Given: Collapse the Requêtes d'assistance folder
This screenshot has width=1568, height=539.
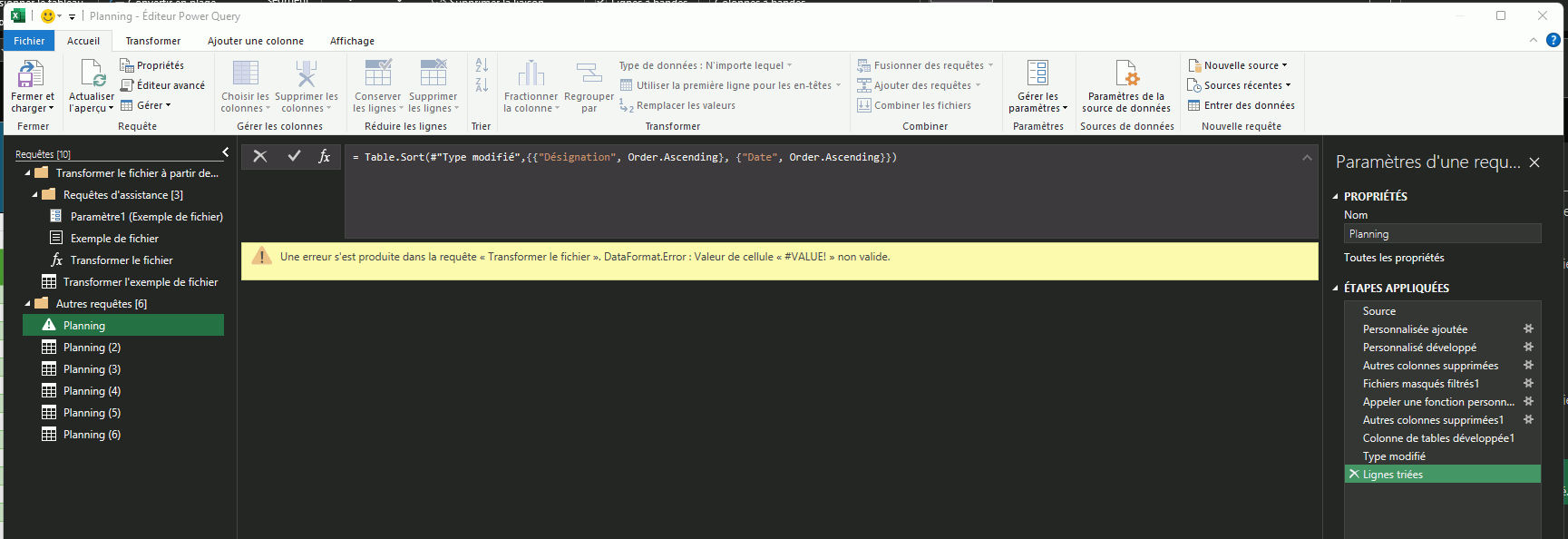Looking at the screenshot, I should (x=34, y=195).
